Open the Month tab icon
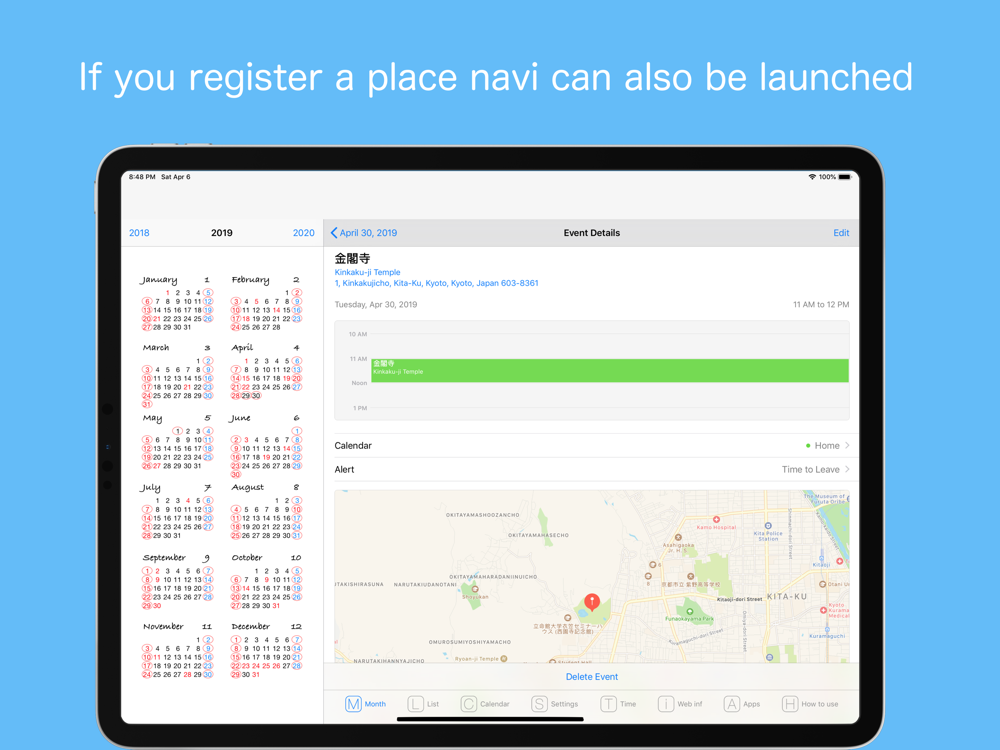The image size is (1000, 750). pyautogui.click(x=353, y=703)
